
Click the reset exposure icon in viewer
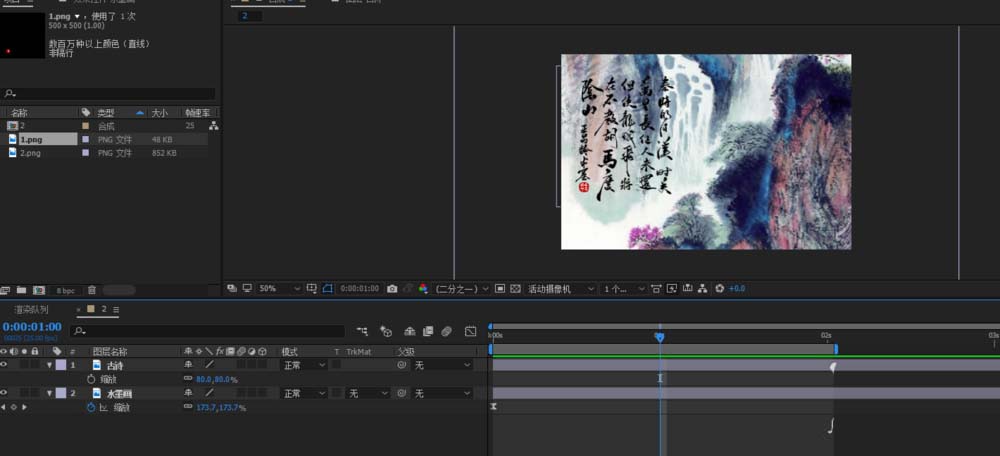click(x=719, y=288)
